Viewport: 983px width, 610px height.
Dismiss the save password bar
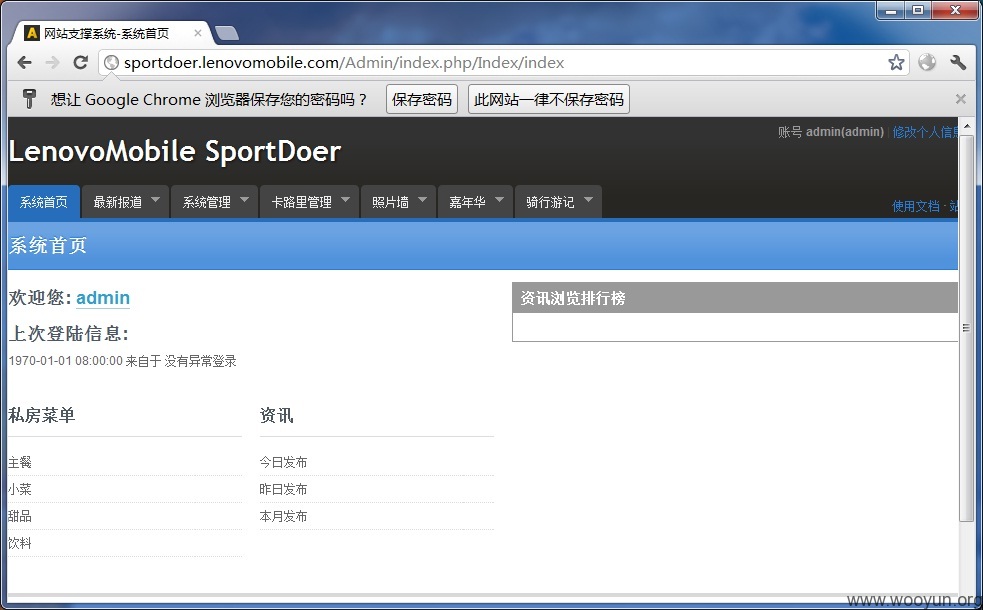tap(960, 99)
